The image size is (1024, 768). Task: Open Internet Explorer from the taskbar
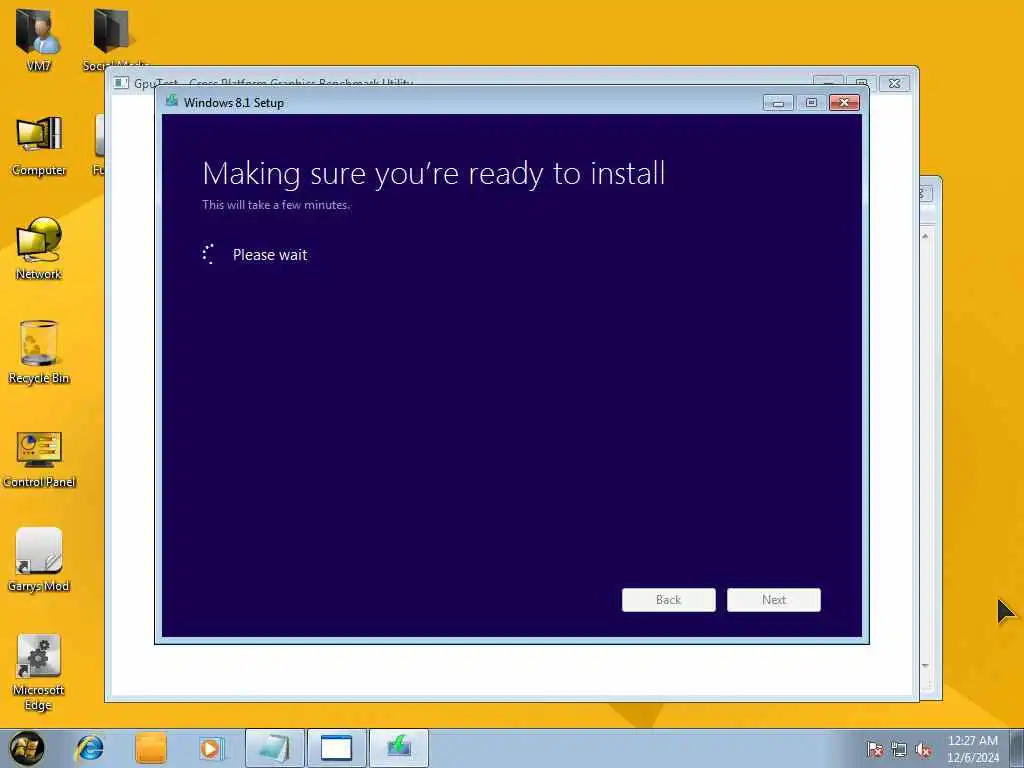[89, 748]
